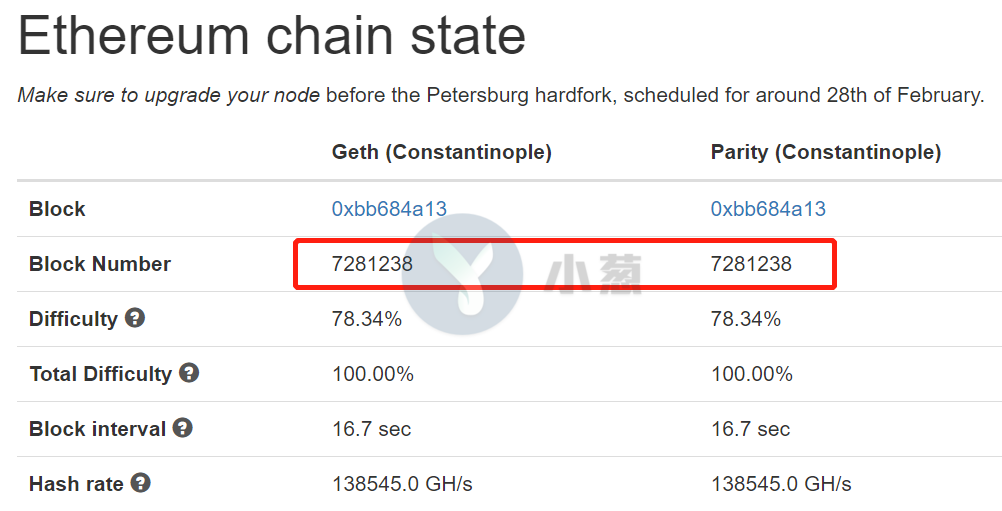
Task: Select the Parity block number 7281238
Action: point(751,264)
